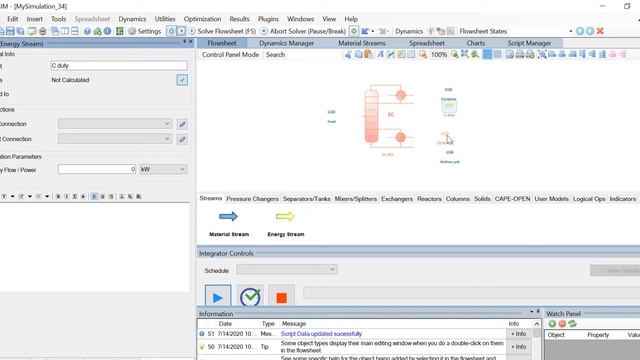Screen dimensions: 640x360
Task: Click the clock checkmark integrator button
Action: pyautogui.click(x=250, y=297)
